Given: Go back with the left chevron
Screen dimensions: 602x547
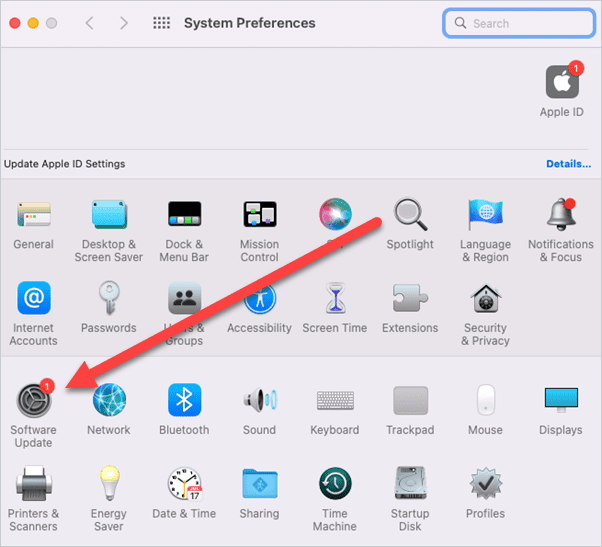Looking at the screenshot, I should tap(89, 23).
